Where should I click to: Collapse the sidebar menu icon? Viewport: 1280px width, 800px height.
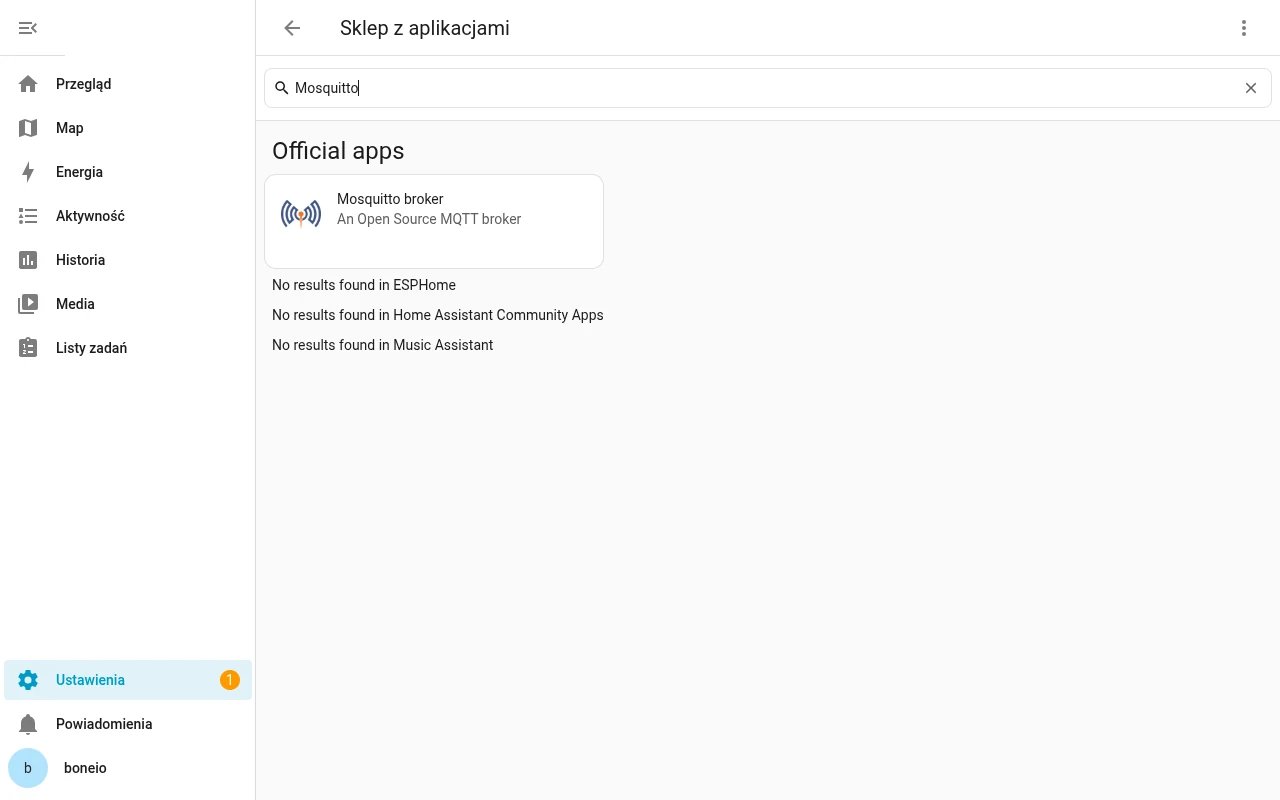28,28
